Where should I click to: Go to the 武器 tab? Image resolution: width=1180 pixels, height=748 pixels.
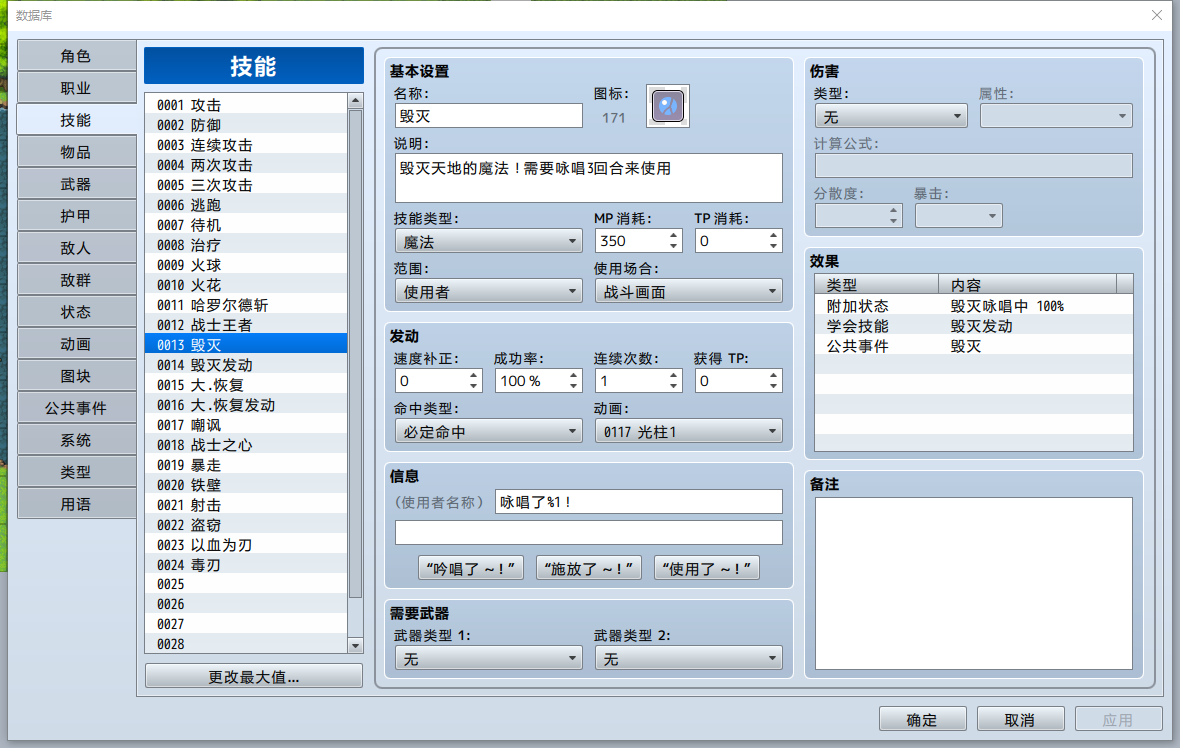pos(76,184)
